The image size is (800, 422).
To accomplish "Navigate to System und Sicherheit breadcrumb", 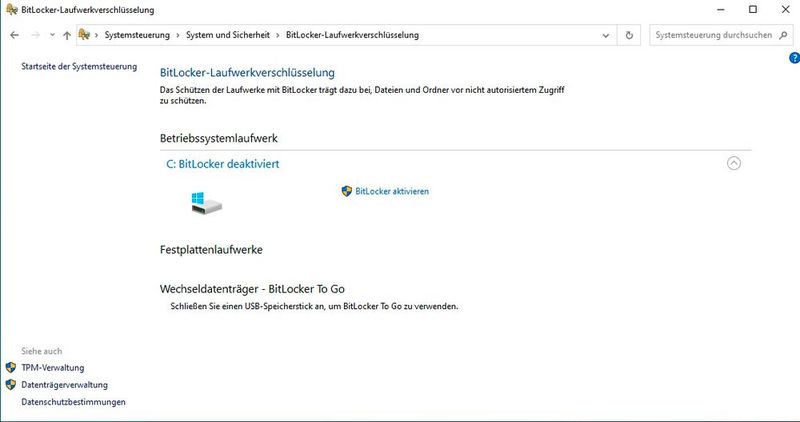I will coord(228,35).
